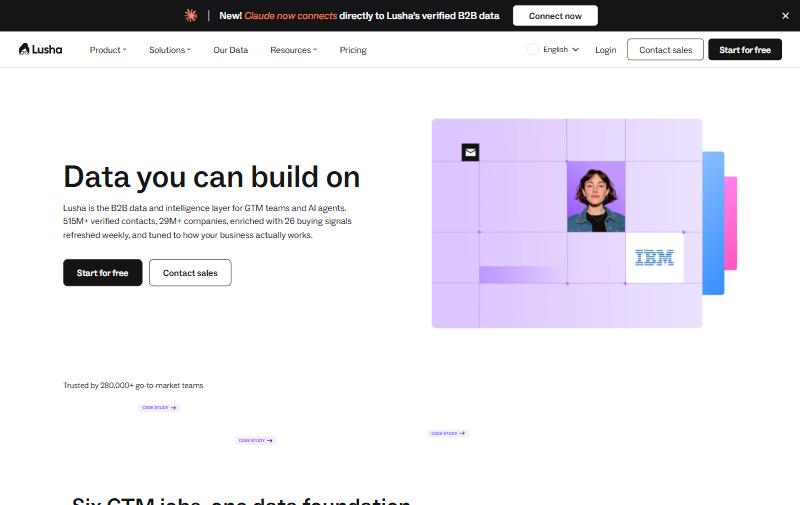
Task: Click the envelope mail icon in hero graphic
Action: [x=470, y=152]
